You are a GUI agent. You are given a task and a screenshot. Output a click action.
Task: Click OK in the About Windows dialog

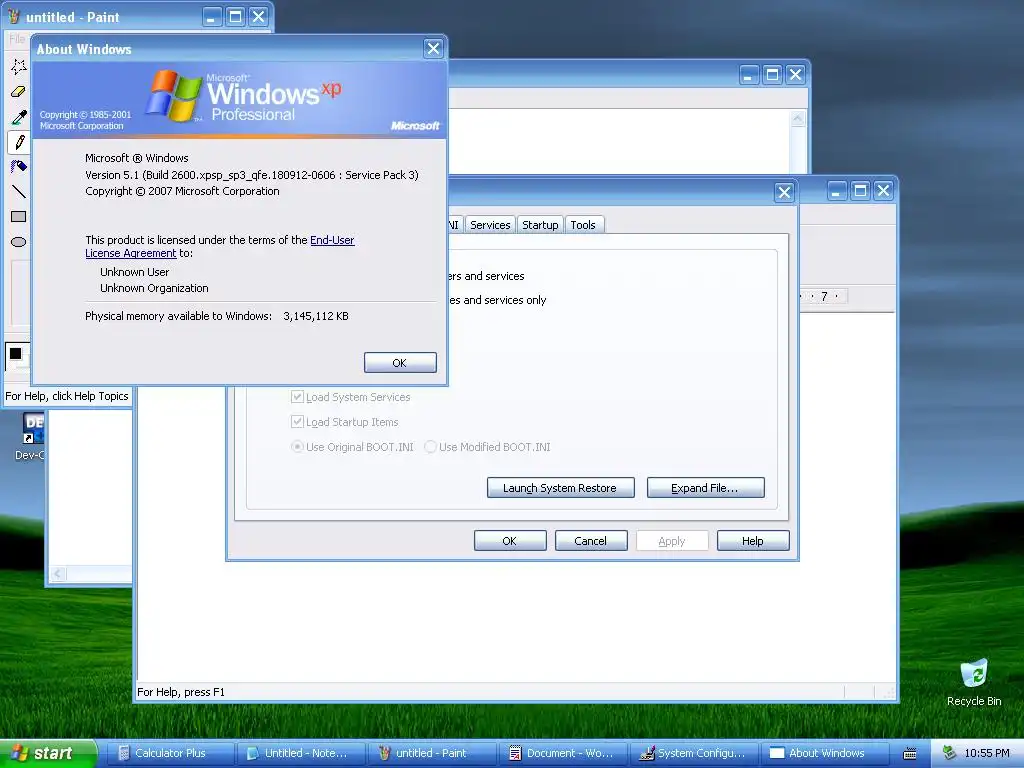(x=400, y=362)
